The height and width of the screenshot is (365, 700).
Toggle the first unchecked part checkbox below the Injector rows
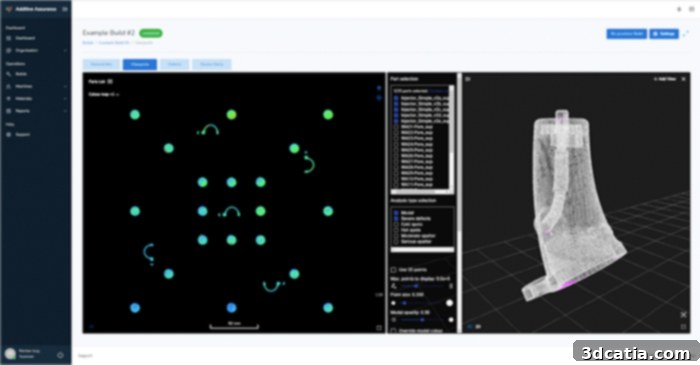[x=396, y=127]
